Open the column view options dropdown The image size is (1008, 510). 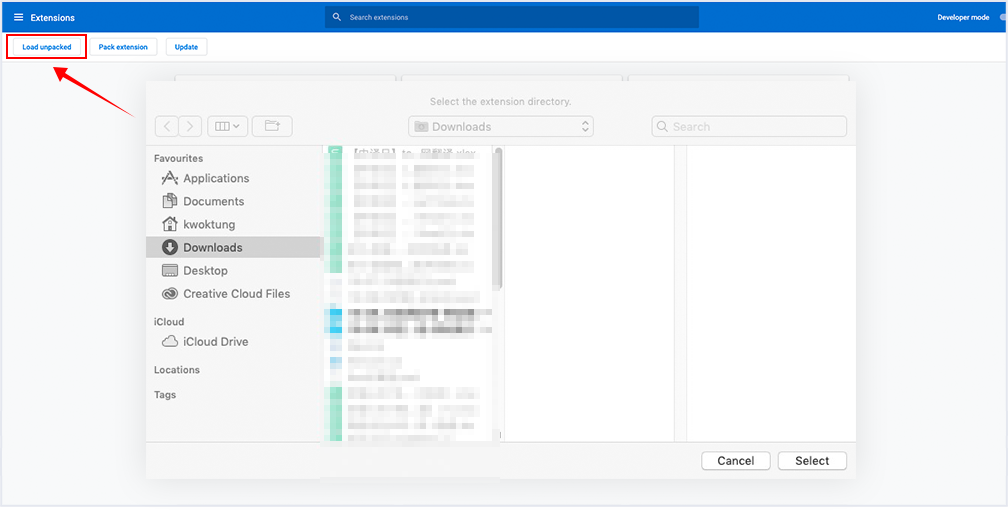click(x=228, y=127)
